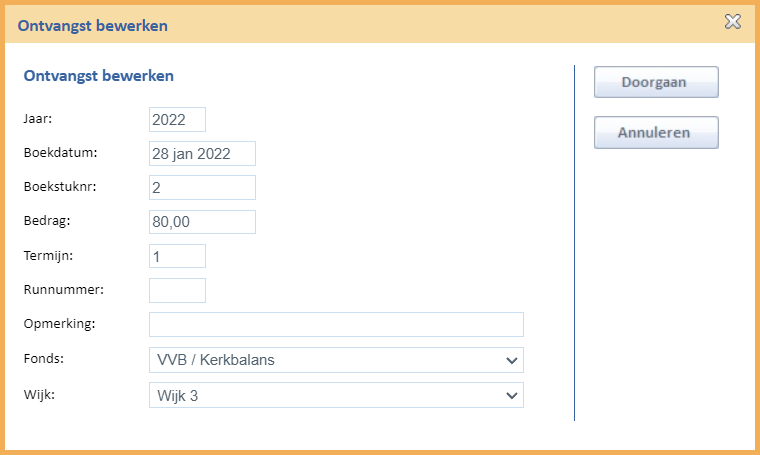Viewport: 760px width, 455px height.
Task: Click the Termijn input box
Action: click(177, 256)
